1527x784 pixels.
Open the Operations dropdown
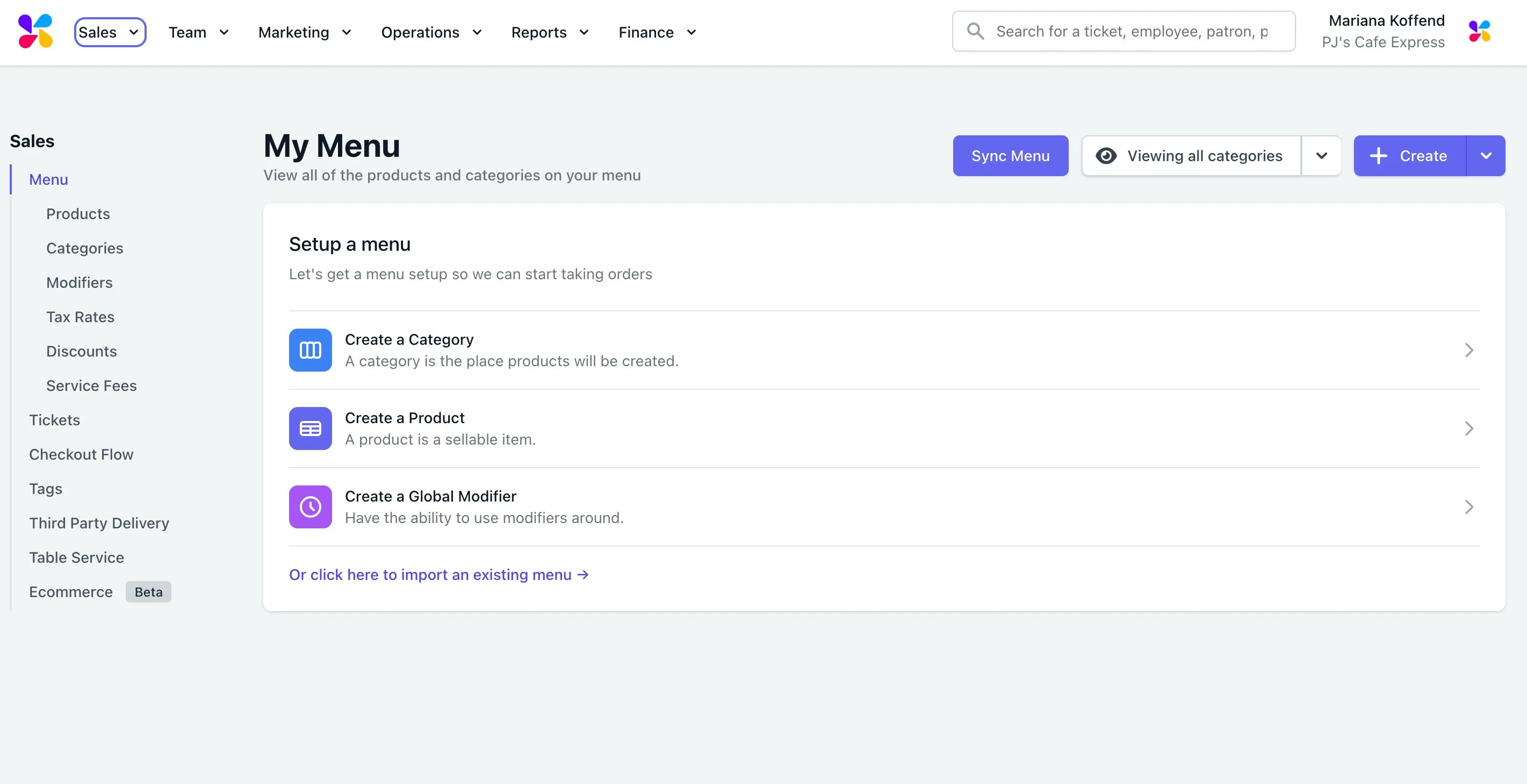pos(431,32)
